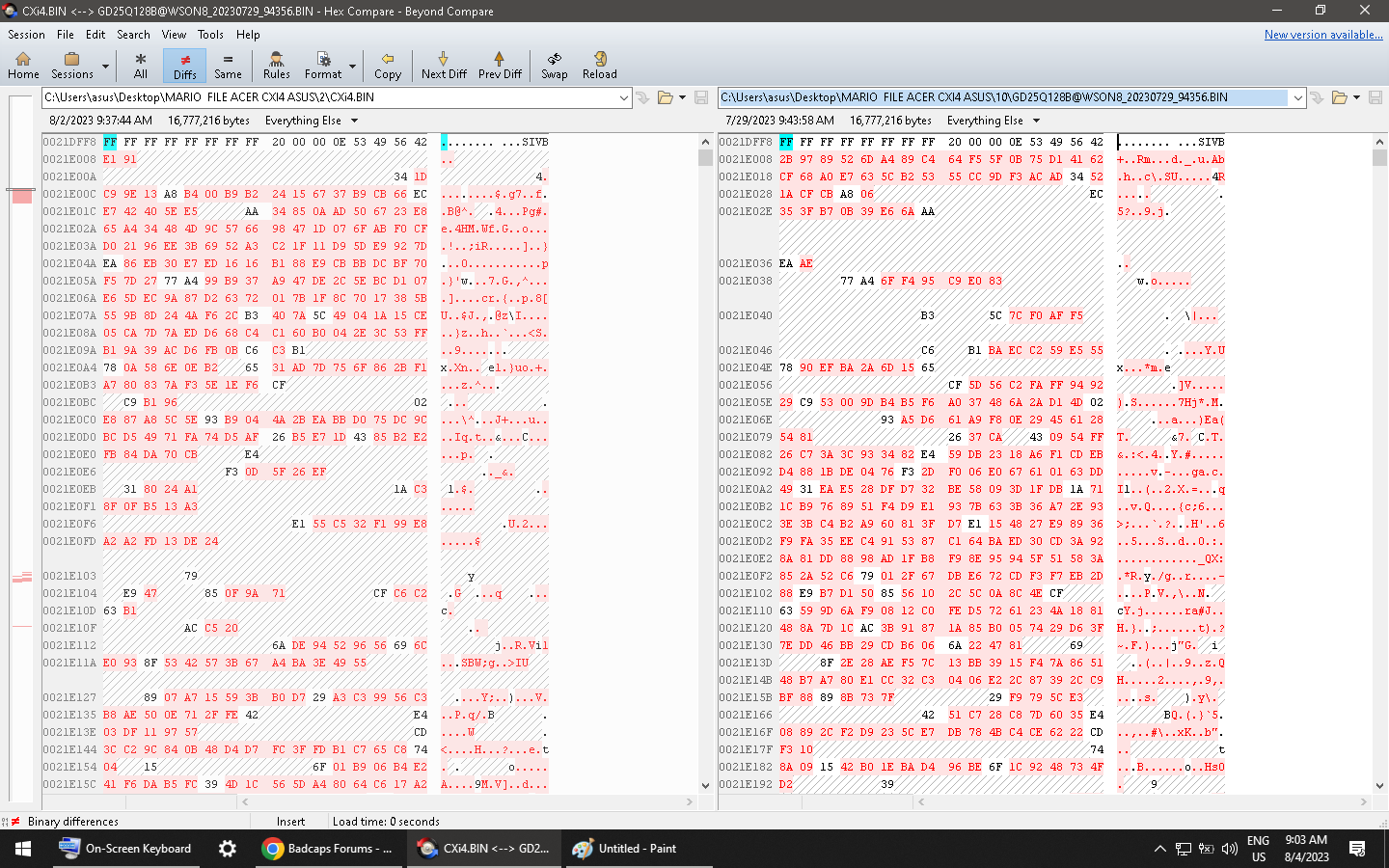Swap the left and right sides

click(554, 65)
